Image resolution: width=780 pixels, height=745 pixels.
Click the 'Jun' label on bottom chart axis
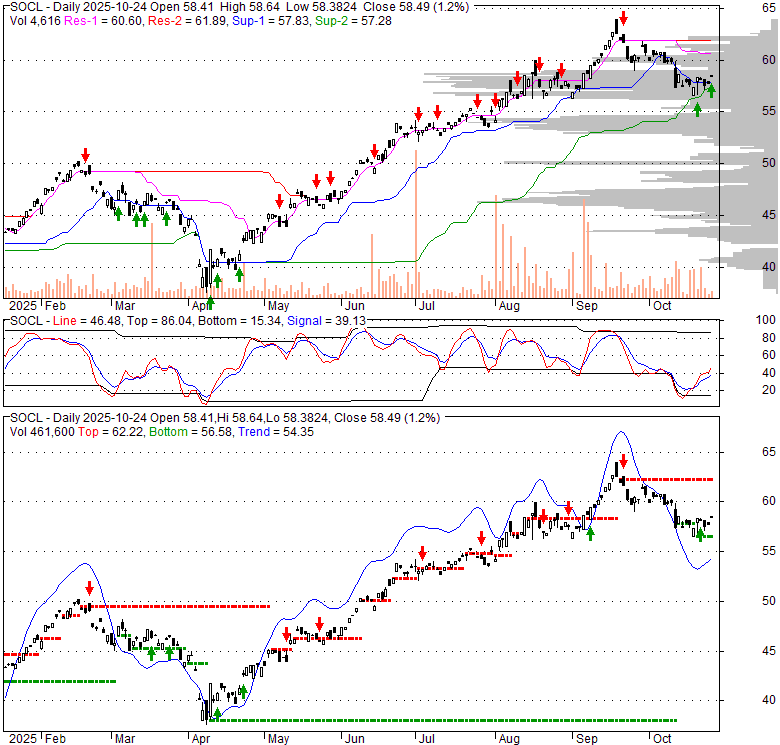pos(355,739)
